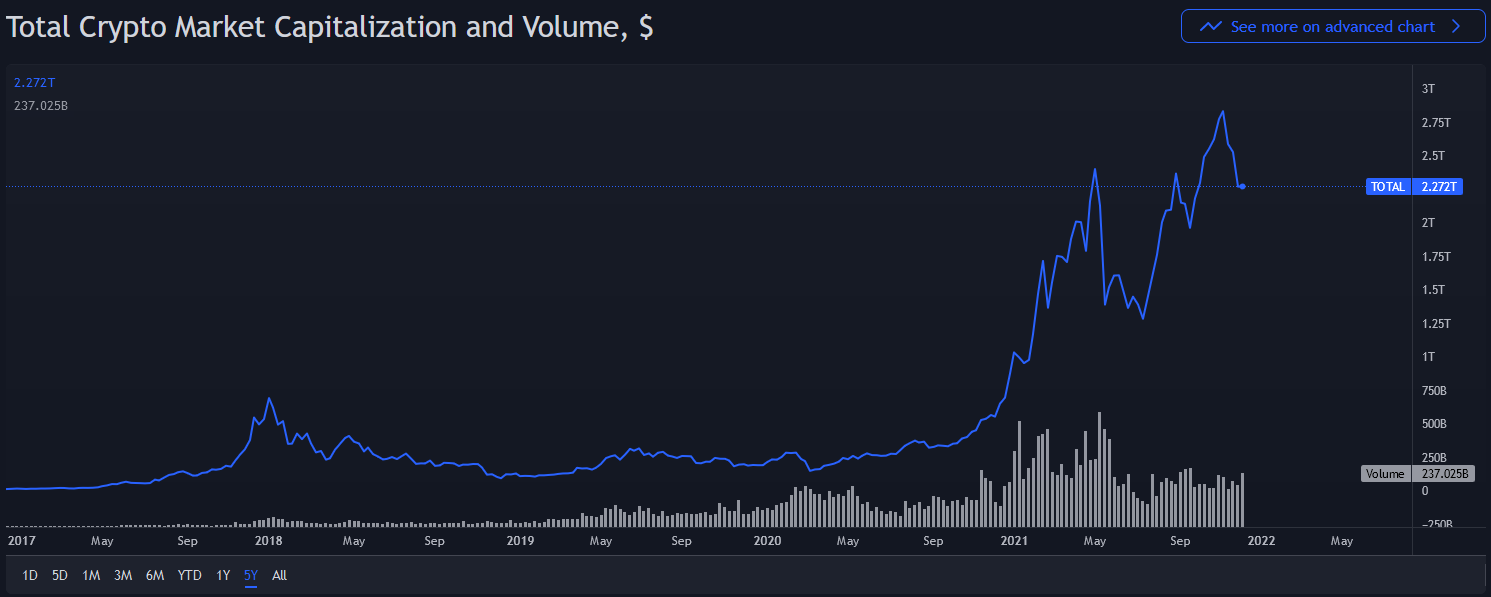Click the 3T price axis label
Screen dimensions: 1491x597
point(1428,89)
